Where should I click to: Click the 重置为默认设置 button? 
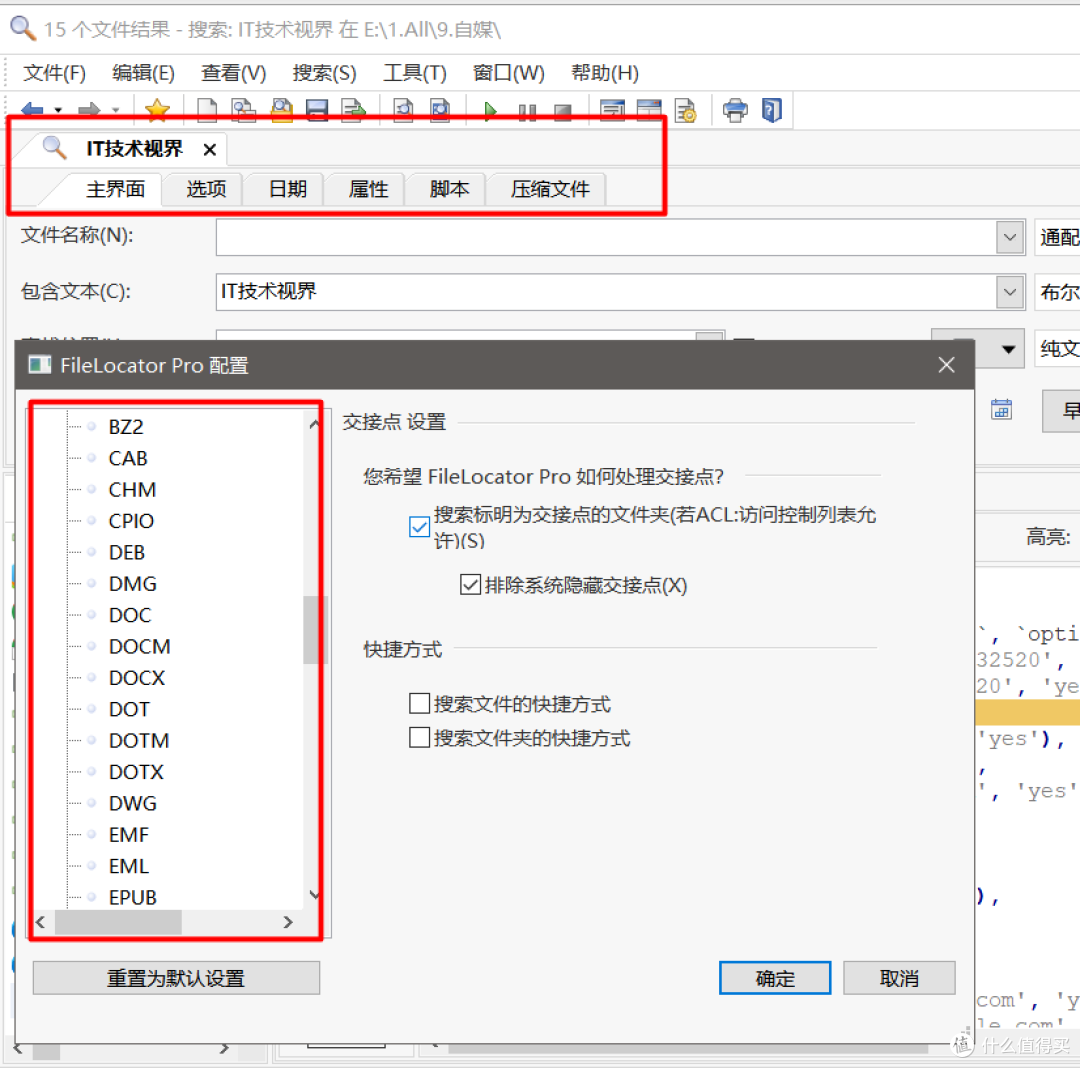176,978
